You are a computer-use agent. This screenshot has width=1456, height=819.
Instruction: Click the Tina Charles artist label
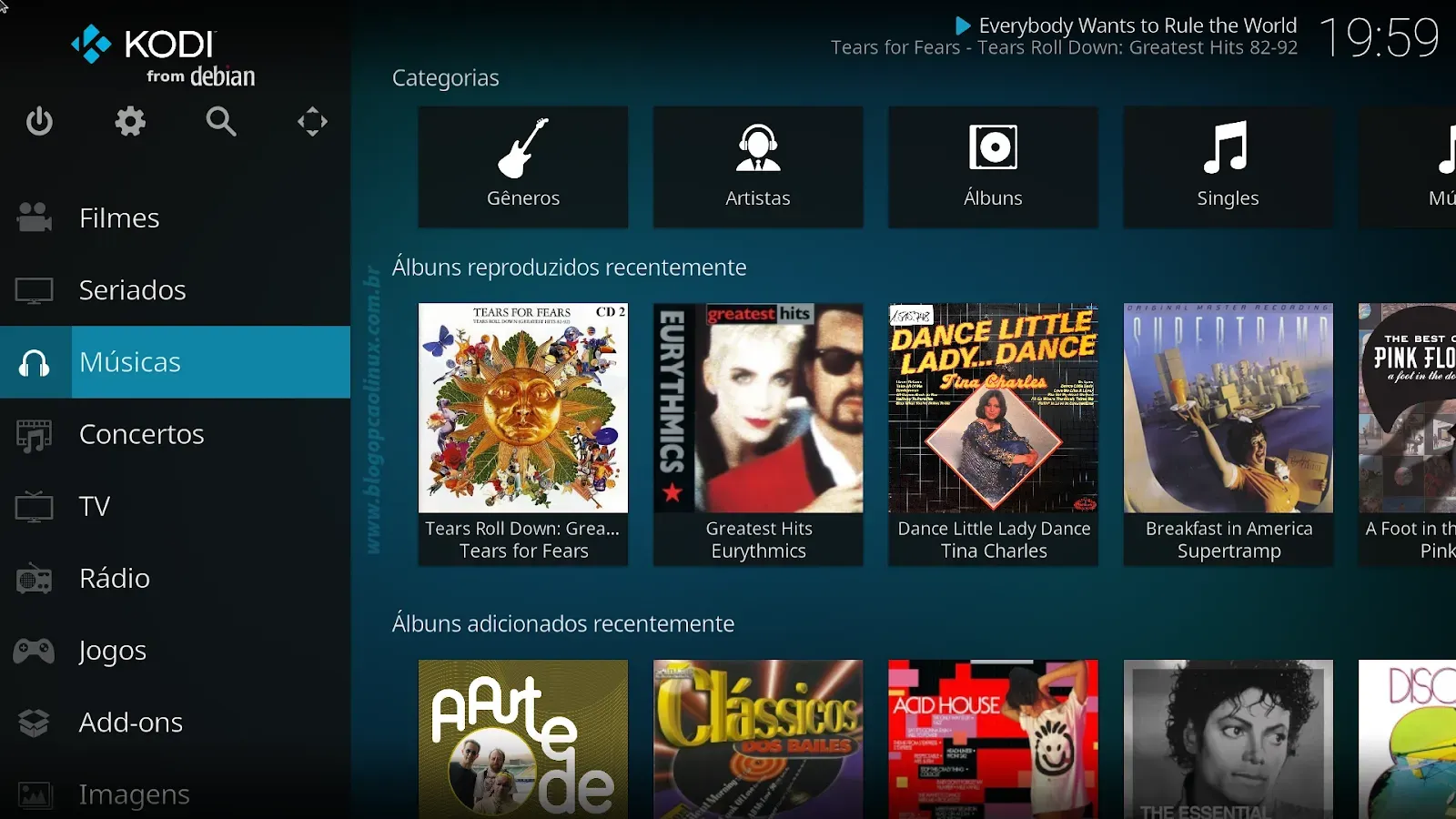[x=994, y=551]
